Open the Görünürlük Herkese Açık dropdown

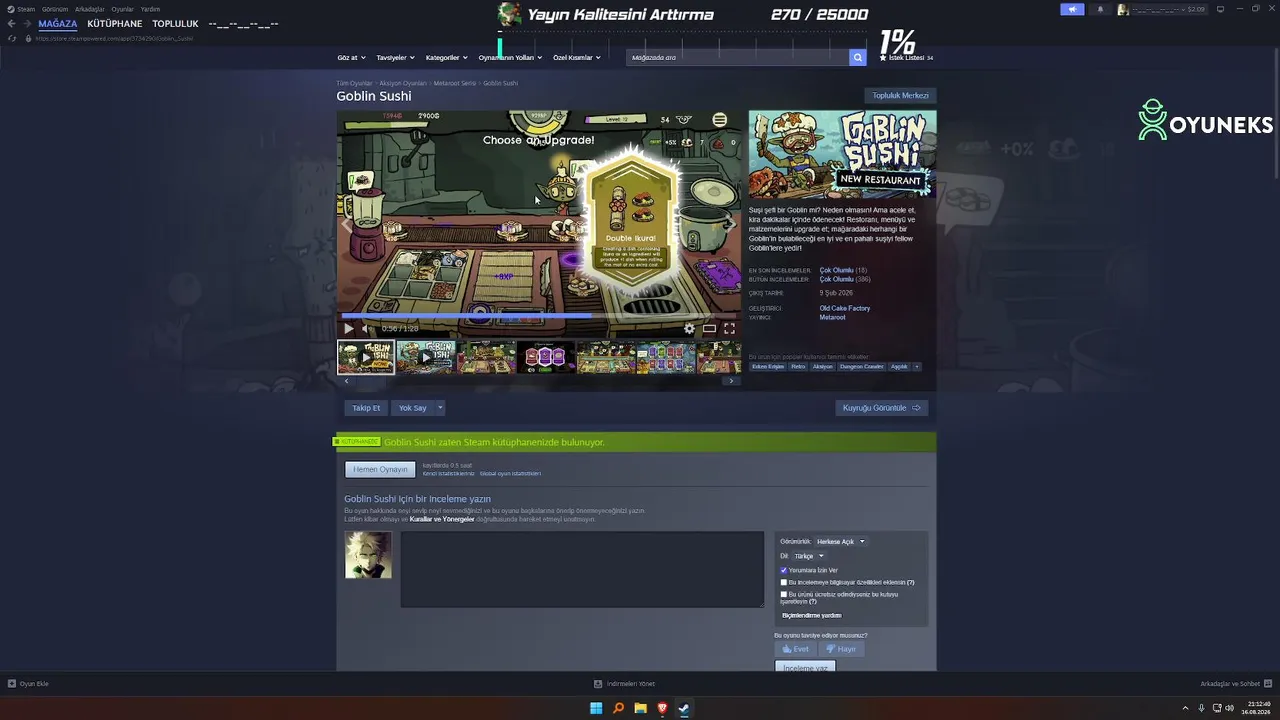click(841, 542)
